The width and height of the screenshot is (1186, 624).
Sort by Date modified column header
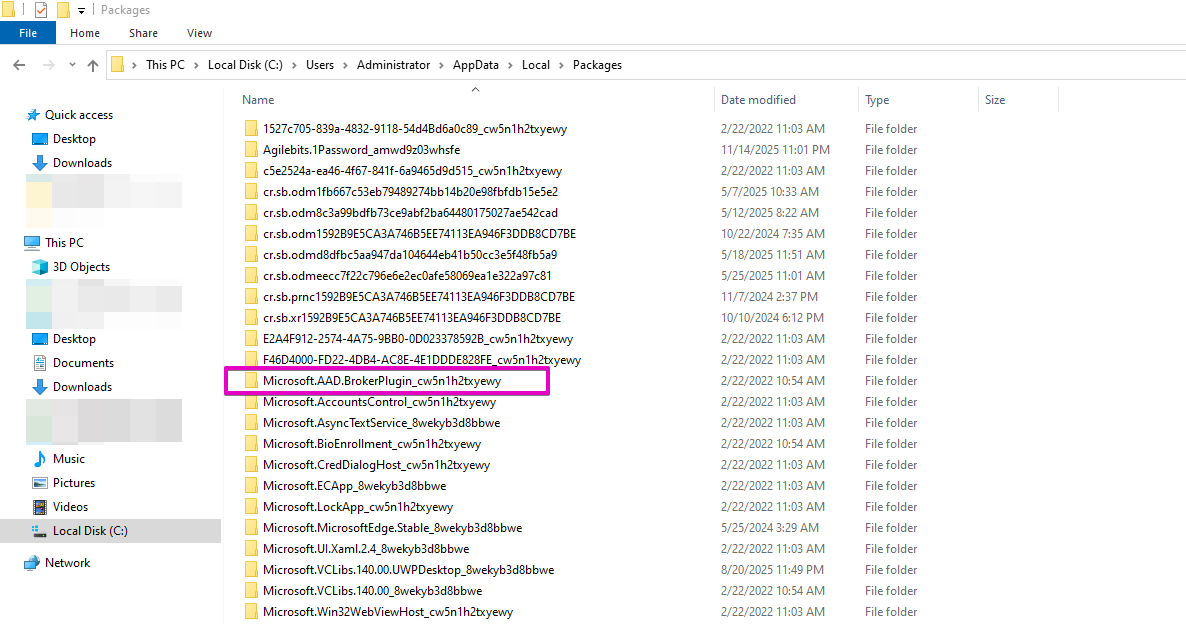[x=758, y=100]
